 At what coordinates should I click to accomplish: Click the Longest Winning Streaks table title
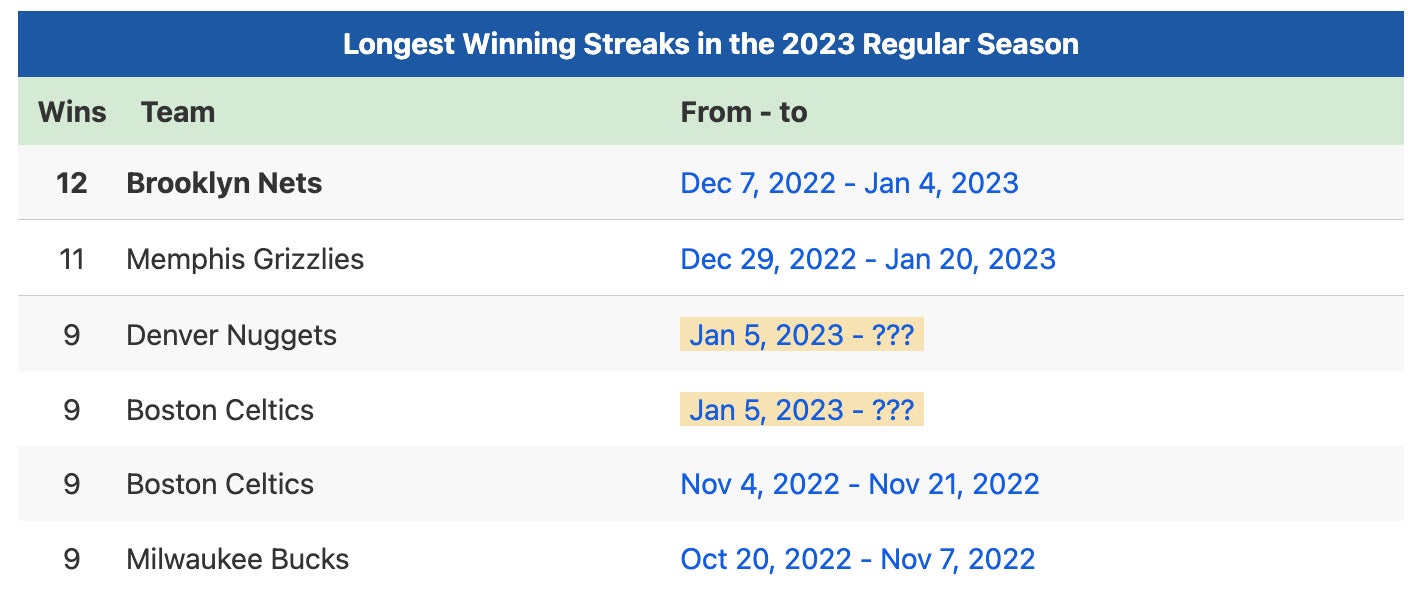tap(710, 45)
